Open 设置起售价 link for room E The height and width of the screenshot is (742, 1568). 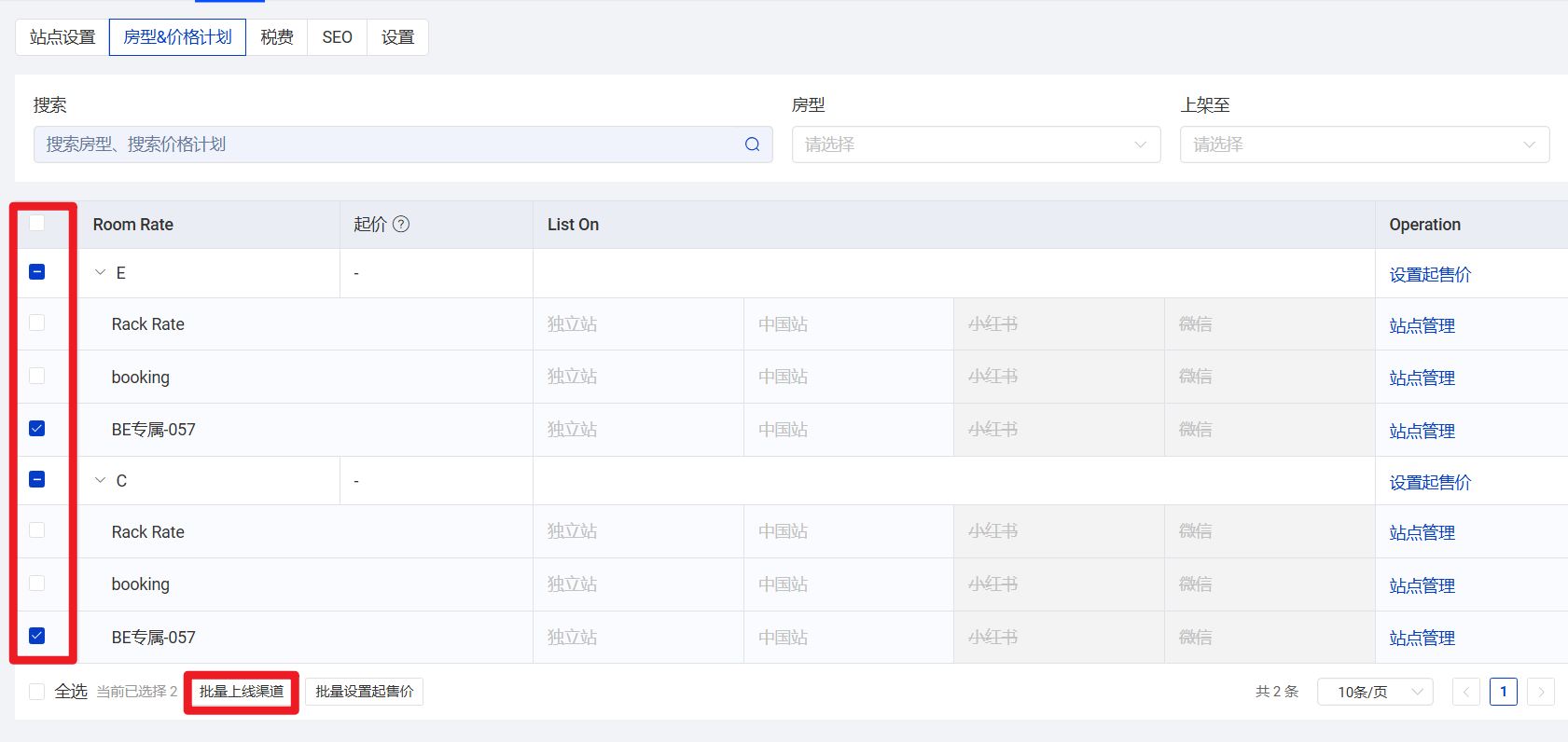(1429, 274)
